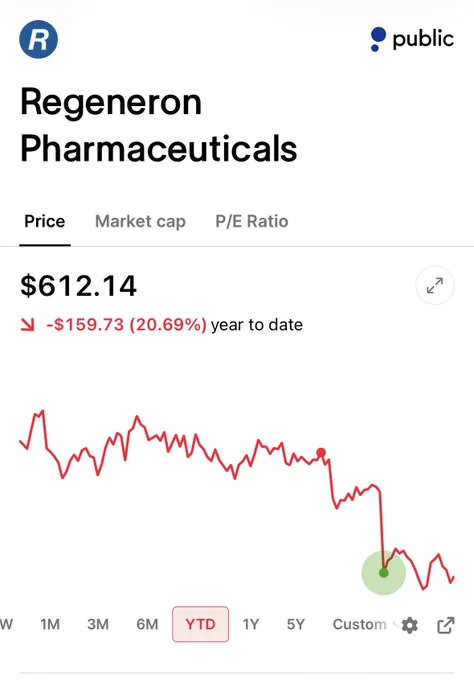Expand chart to fullscreen with arrows icon
Screen dimensions: 474x680
click(x=435, y=286)
